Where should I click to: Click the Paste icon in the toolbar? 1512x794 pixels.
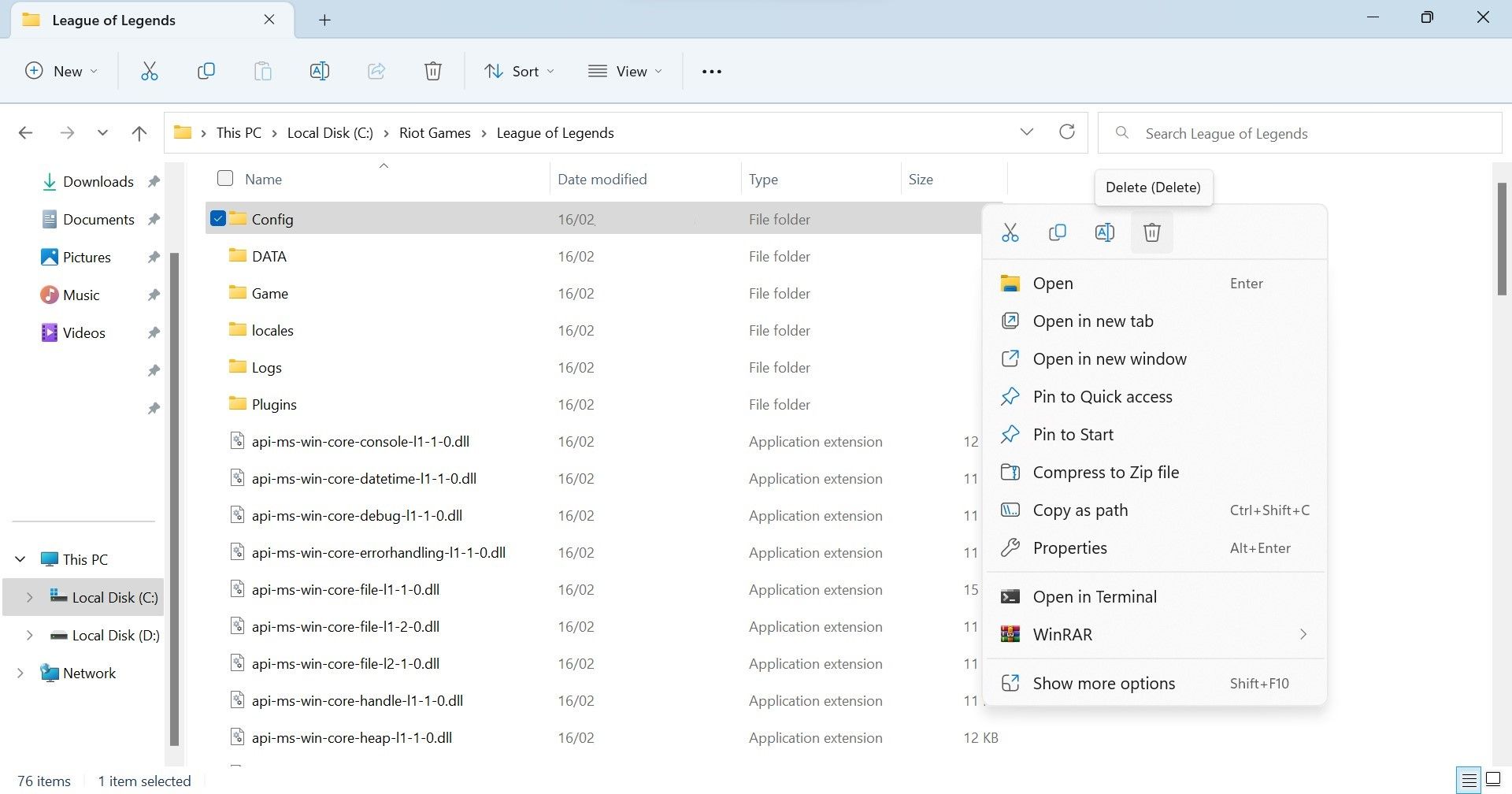click(x=263, y=71)
